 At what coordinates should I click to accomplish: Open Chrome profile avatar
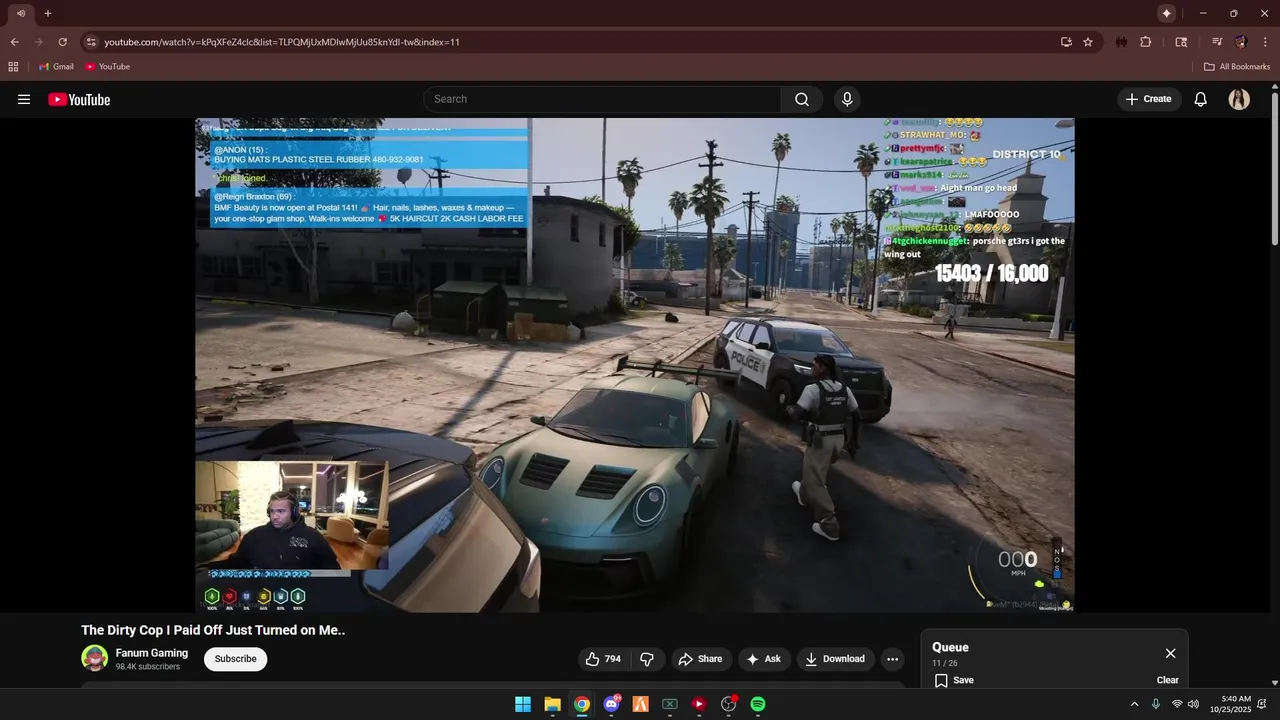1241,42
